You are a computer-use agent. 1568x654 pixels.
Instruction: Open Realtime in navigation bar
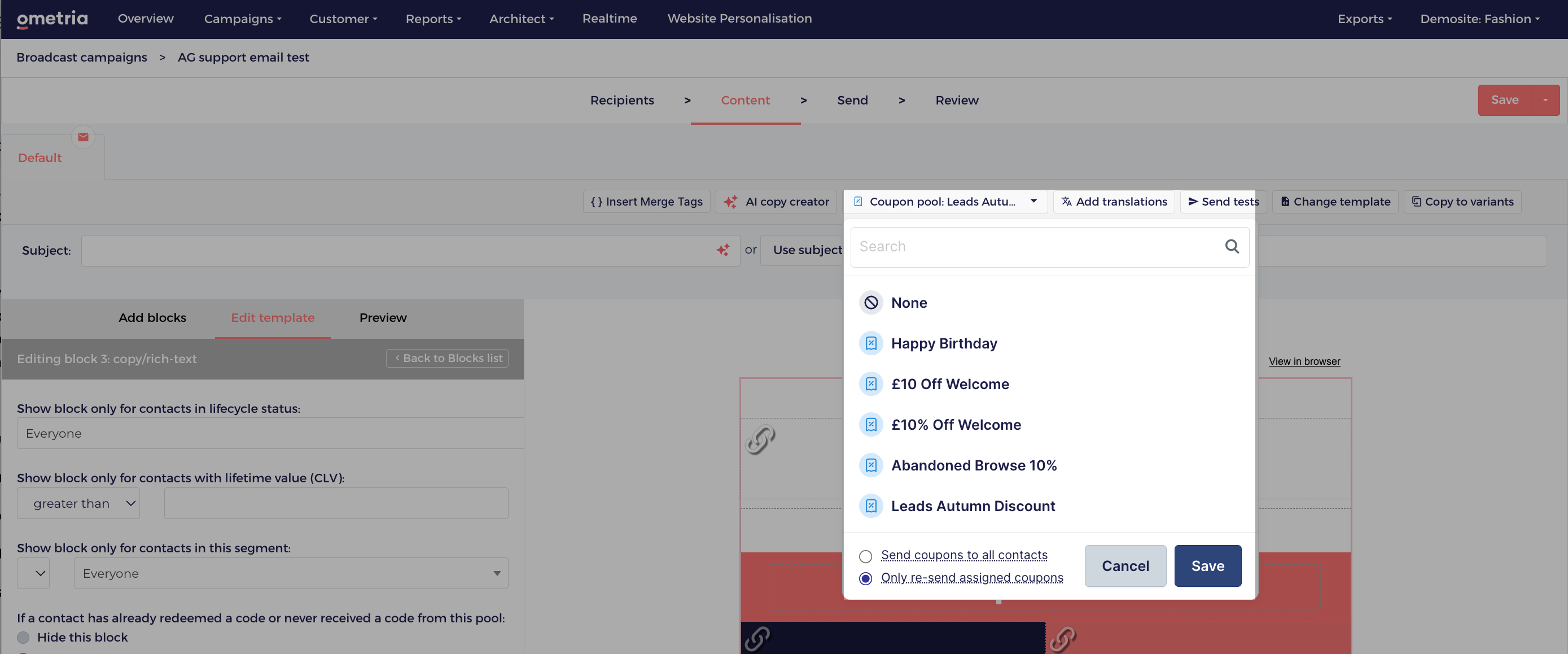pyautogui.click(x=609, y=18)
